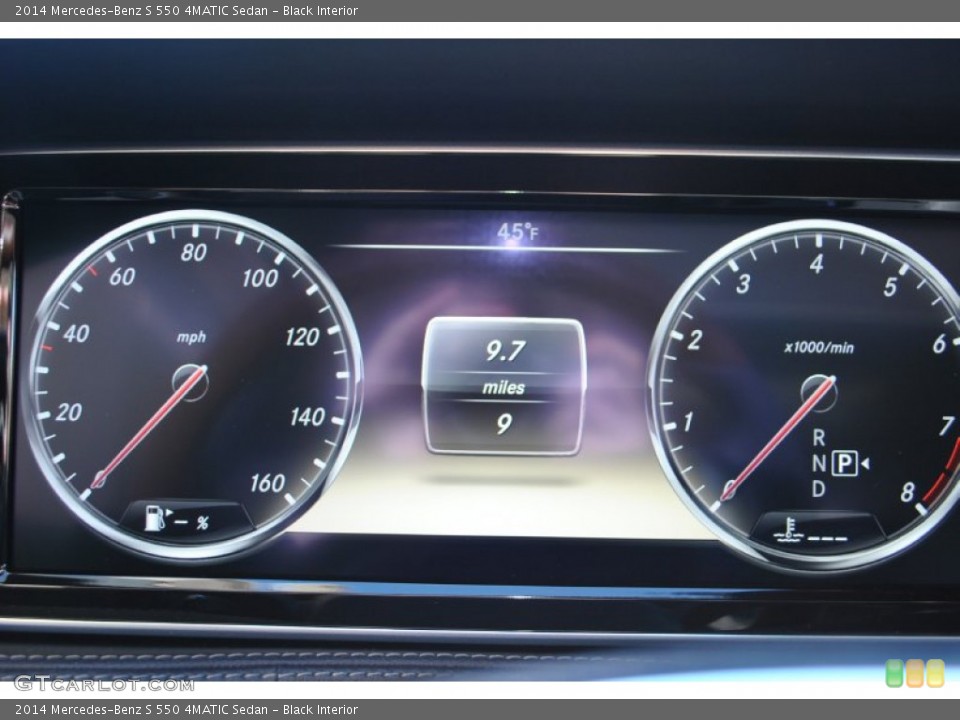Click the tachometer needle hub

coord(819,393)
